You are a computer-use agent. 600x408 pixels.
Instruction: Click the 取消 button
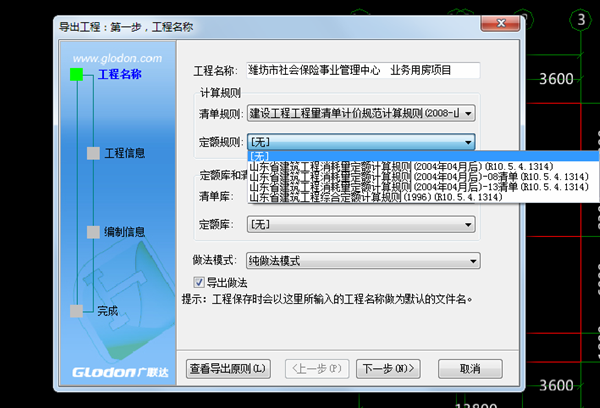point(470,369)
